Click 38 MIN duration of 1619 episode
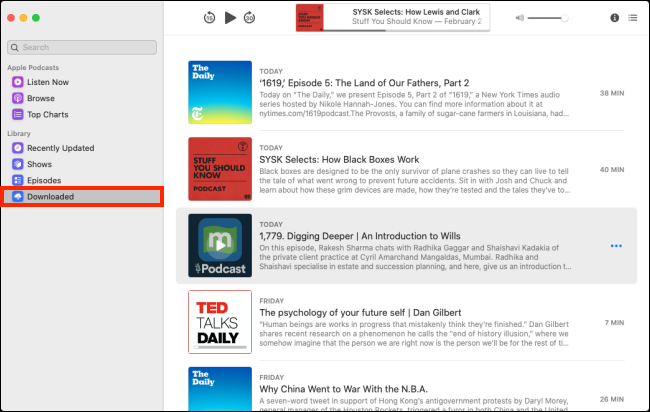Image resolution: width=650 pixels, height=412 pixels. (x=612, y=93)
